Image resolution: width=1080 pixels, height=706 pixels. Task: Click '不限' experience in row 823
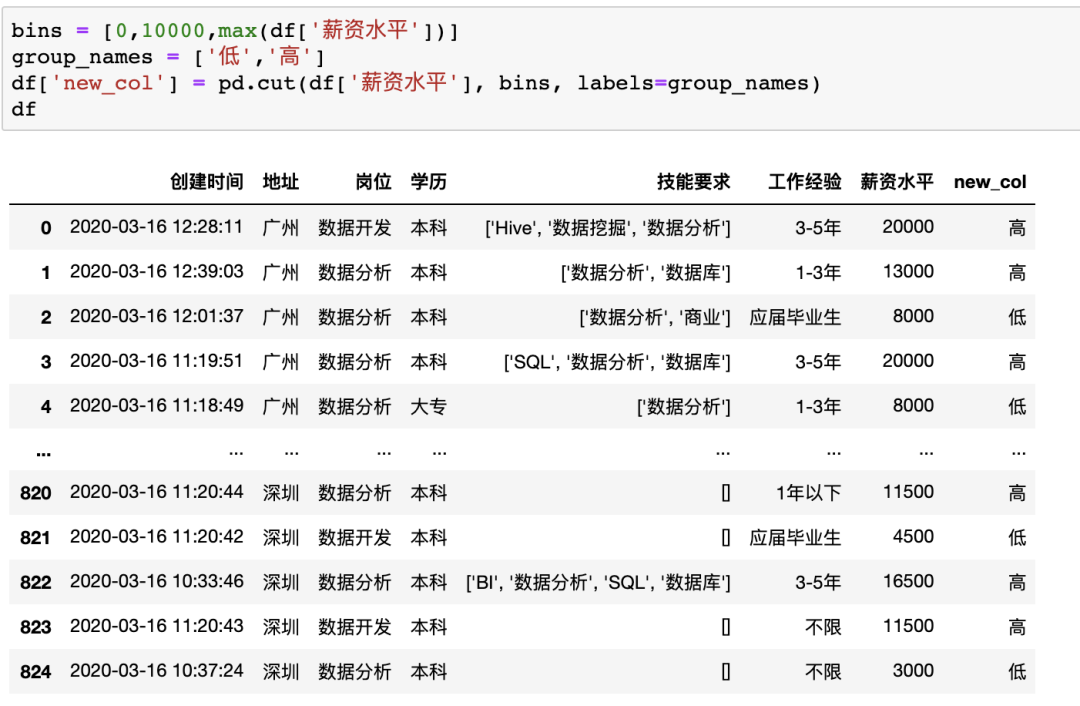(x=823, y=627)
